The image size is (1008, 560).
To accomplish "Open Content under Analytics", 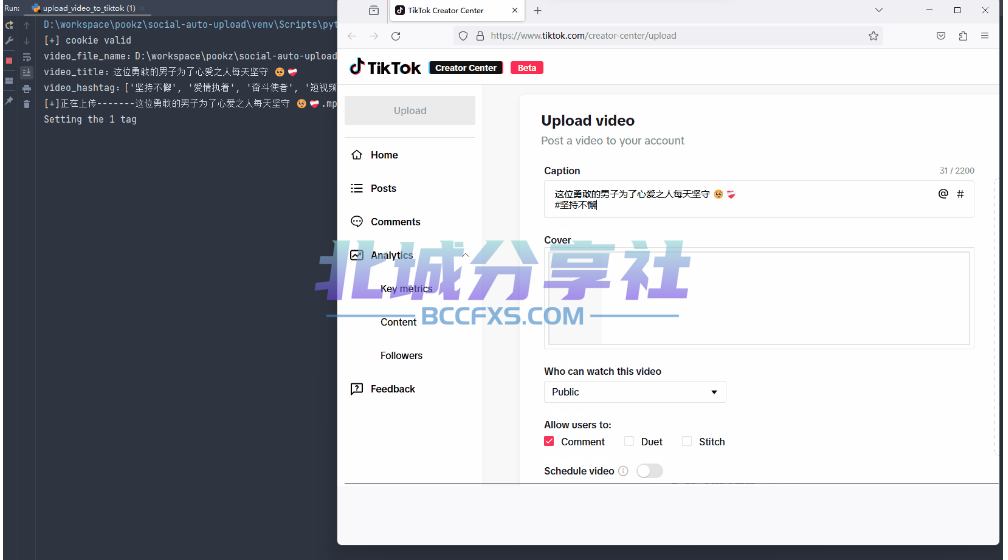I will tap(398, 322).
